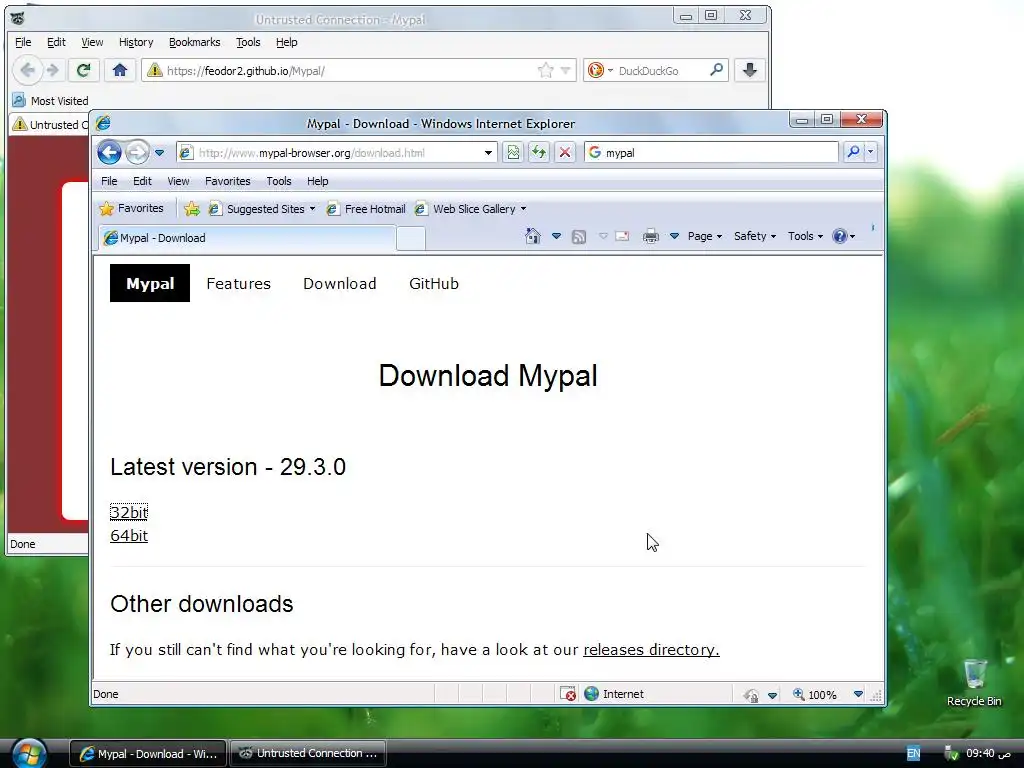Open the File menu in Internet Explorer
This screenshot has height=768, width=1024.
point(109,181)
